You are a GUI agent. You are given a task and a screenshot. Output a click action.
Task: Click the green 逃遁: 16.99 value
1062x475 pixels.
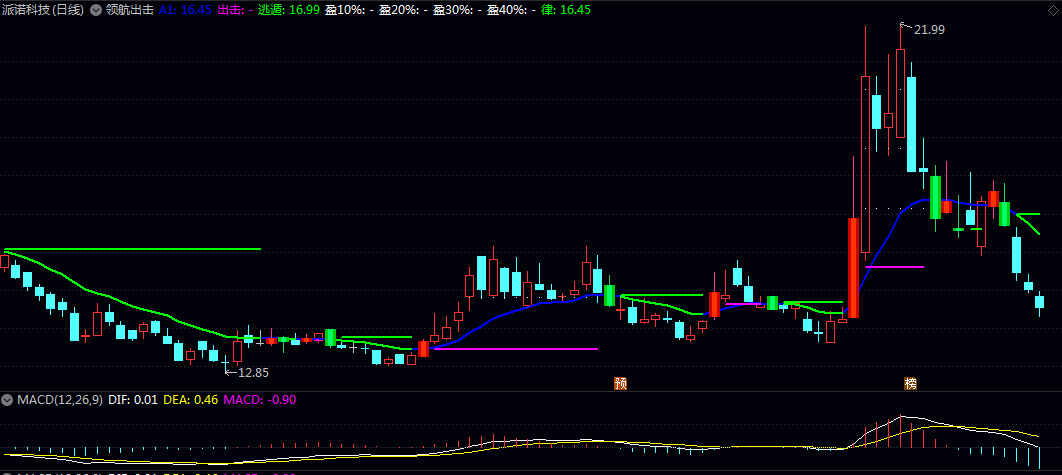click(289, 10)
